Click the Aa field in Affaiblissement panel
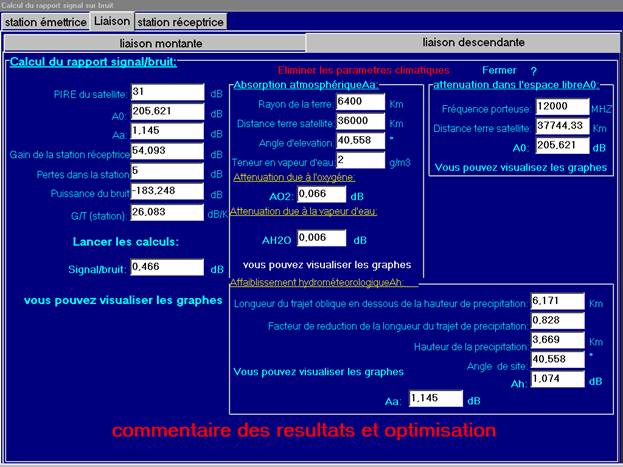The image size is (623, 467). (x=436, y=399)
